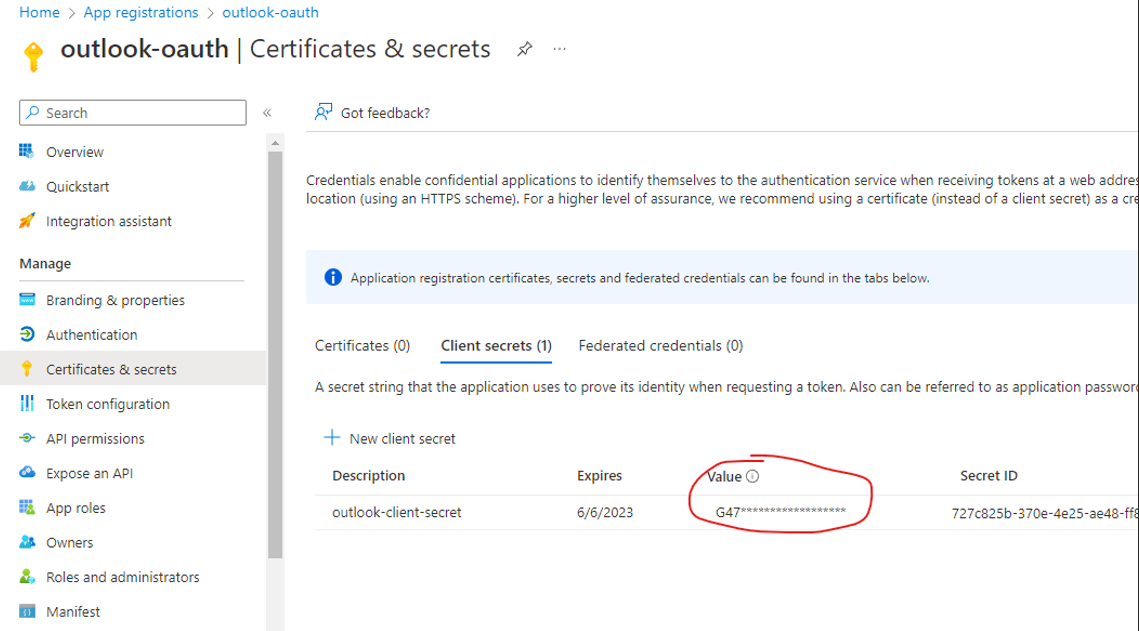Switch to the Certificates (0) tab

point(362,346)
